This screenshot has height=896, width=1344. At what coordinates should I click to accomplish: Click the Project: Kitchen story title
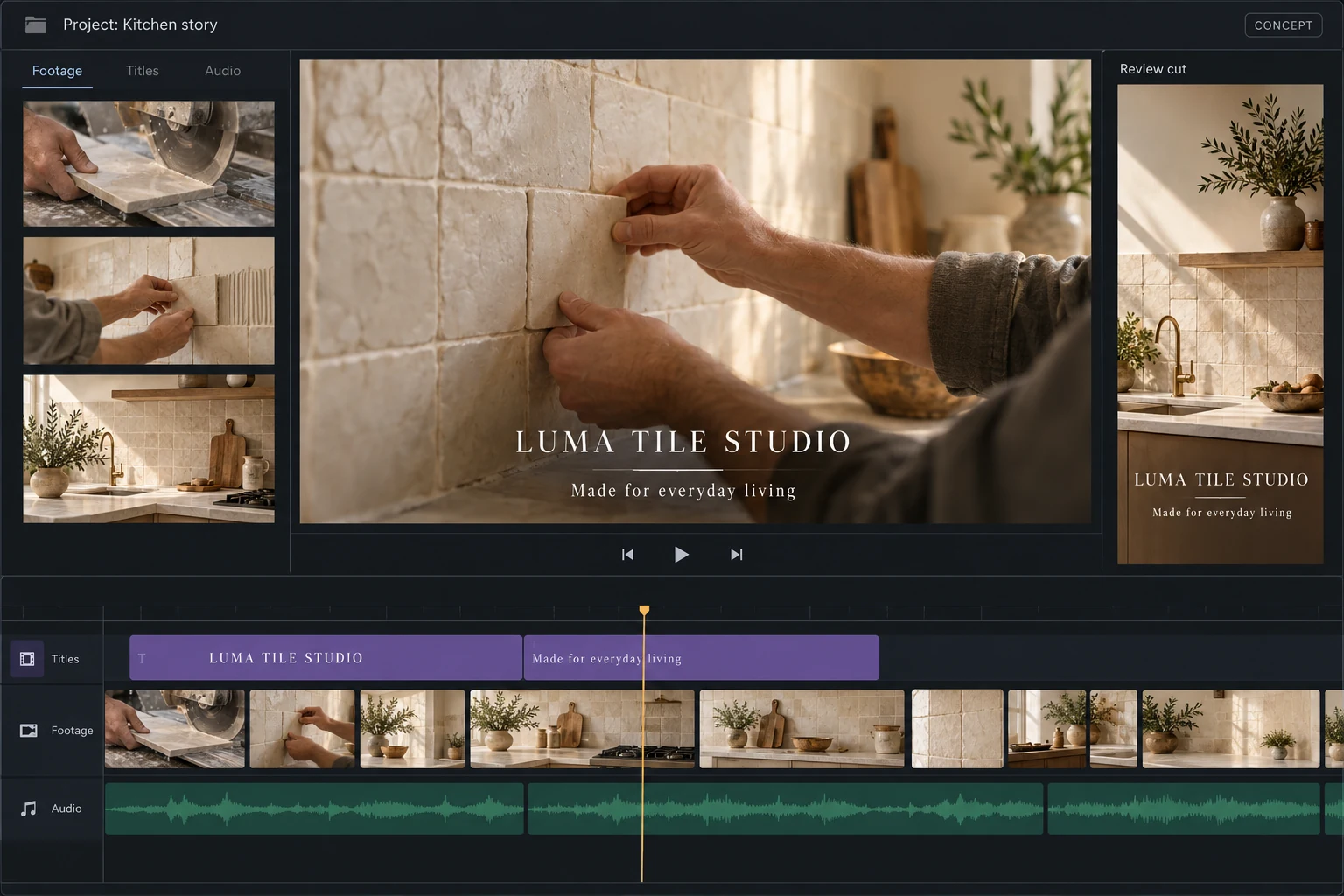coord(140,24)
